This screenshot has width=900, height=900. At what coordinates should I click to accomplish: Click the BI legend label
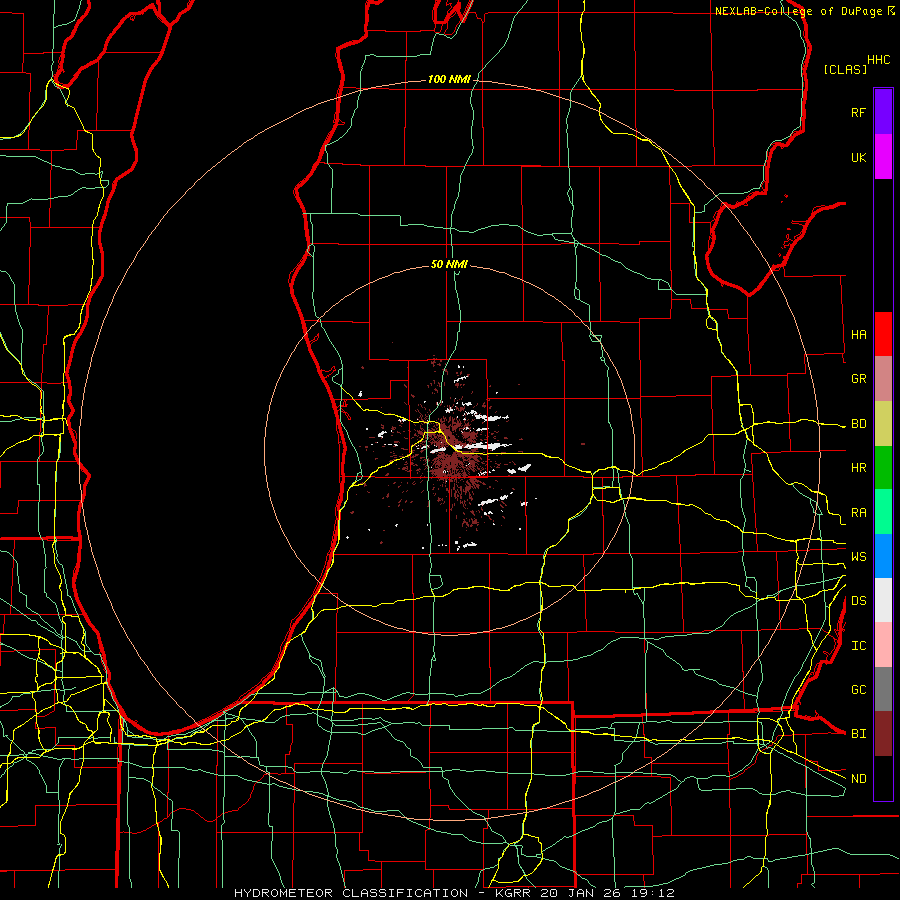[858, 734]
